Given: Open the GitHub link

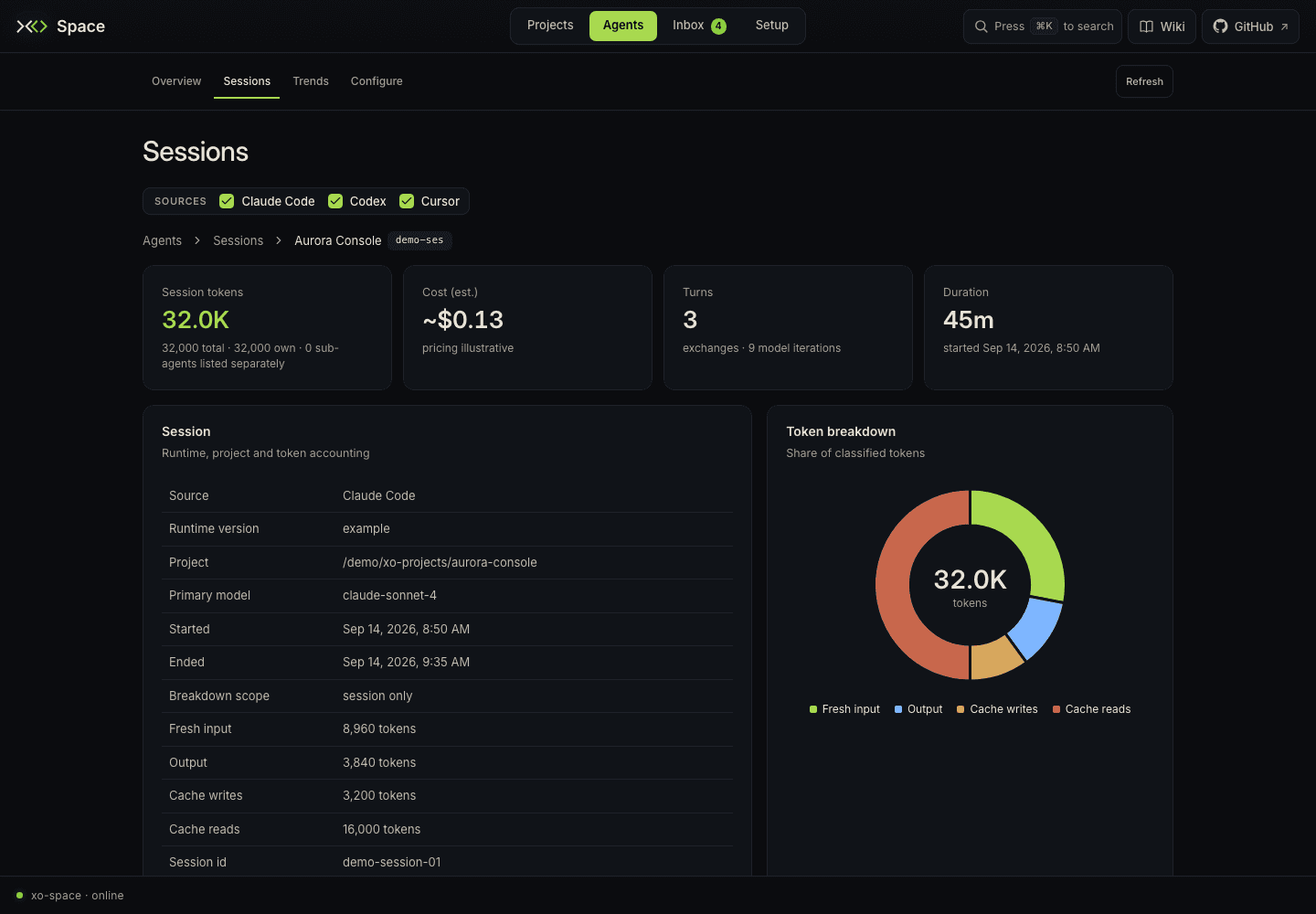Looking at the screenshot, I should tap(1250, 27).
